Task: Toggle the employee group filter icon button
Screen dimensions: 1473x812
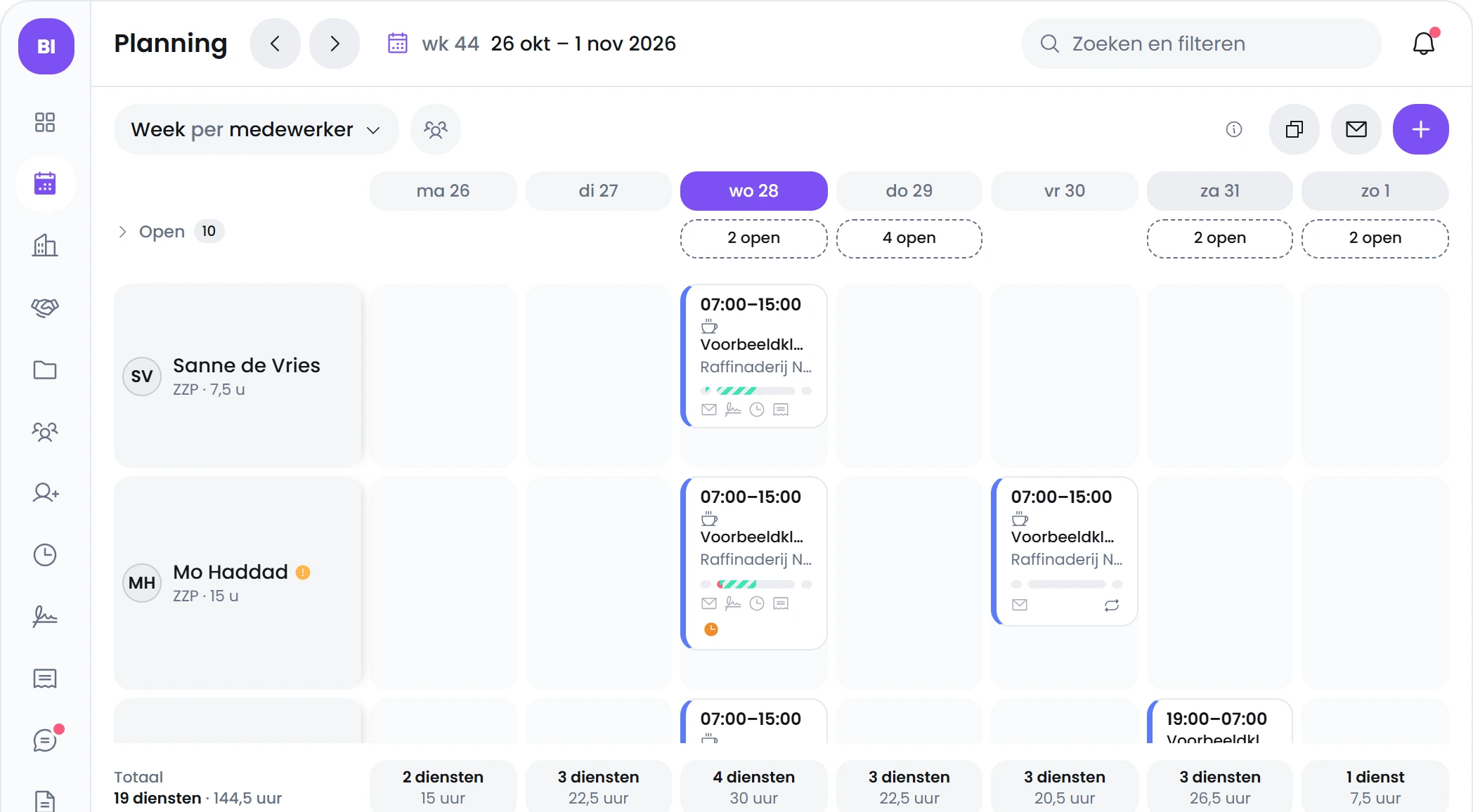Action: tap(436, 129)
